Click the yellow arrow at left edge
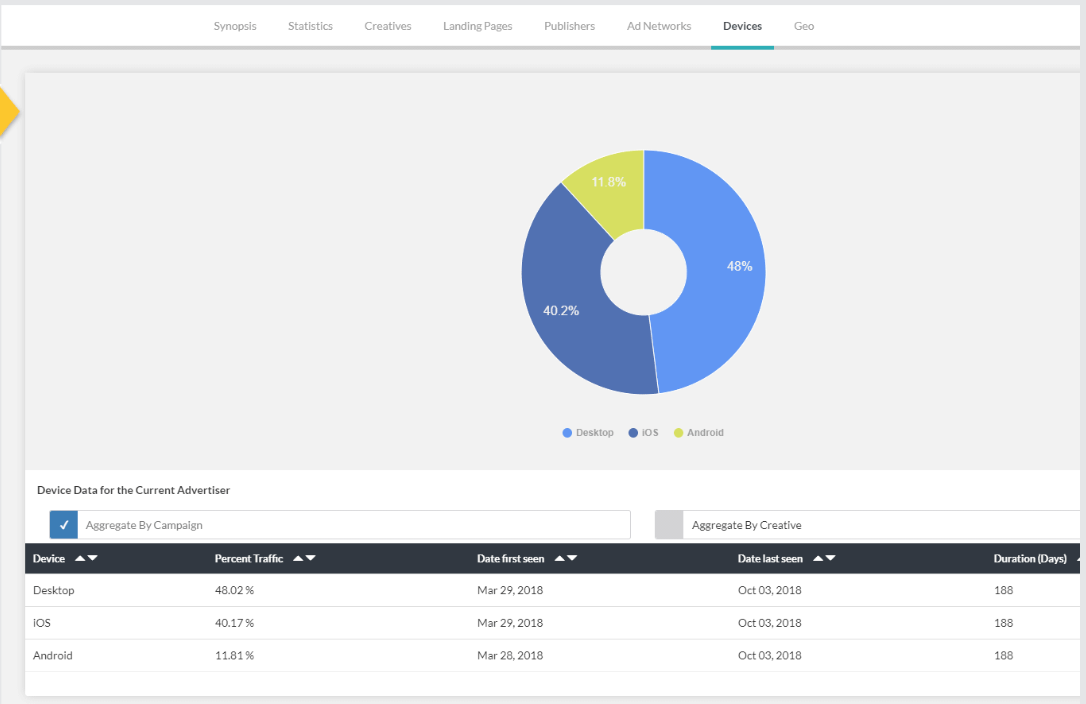Image resolution: width=1086 pixels, height=704 pixels. tap(8, 110)
